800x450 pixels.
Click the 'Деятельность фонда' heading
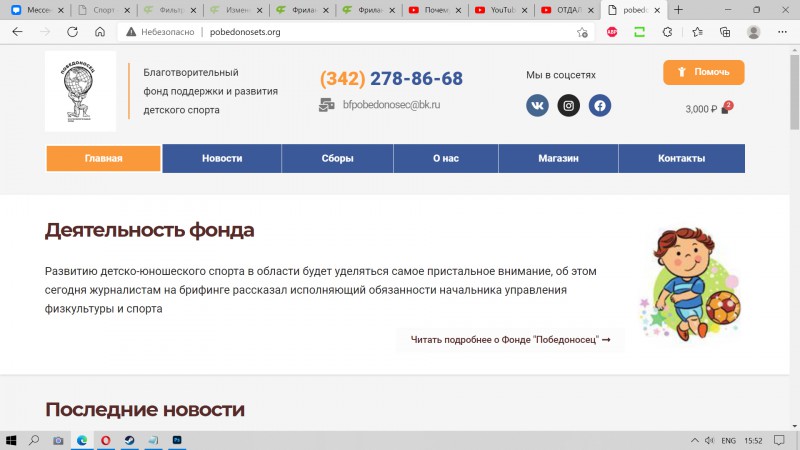149,230
